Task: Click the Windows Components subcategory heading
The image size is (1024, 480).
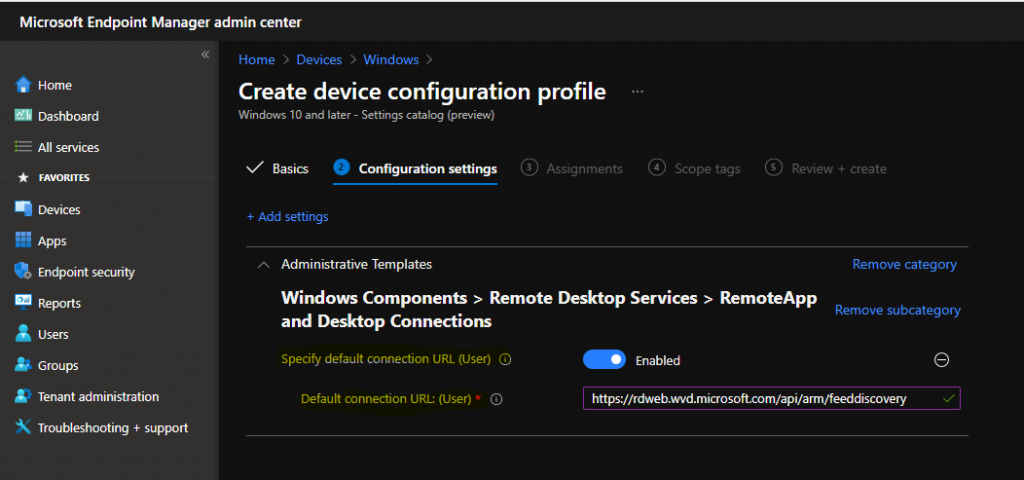Action: pos(549,310)
